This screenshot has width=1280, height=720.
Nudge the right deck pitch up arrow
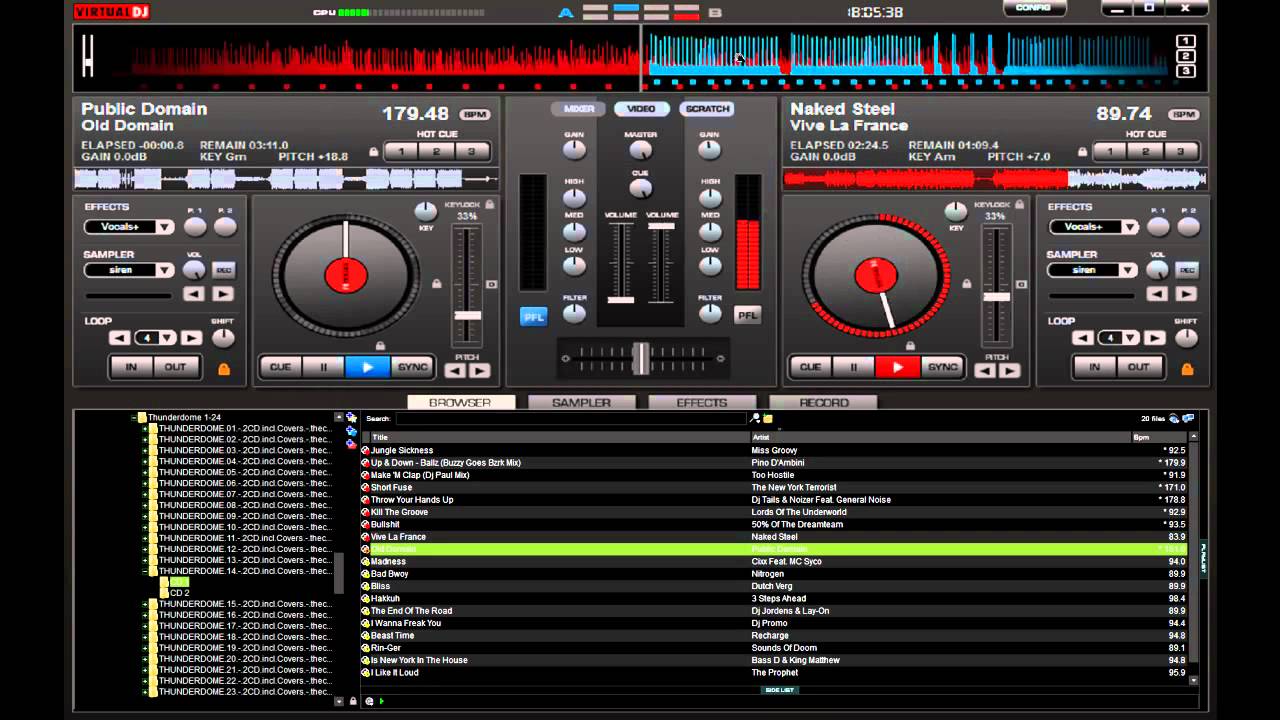pyautogui.click(x=1010, y=371)
